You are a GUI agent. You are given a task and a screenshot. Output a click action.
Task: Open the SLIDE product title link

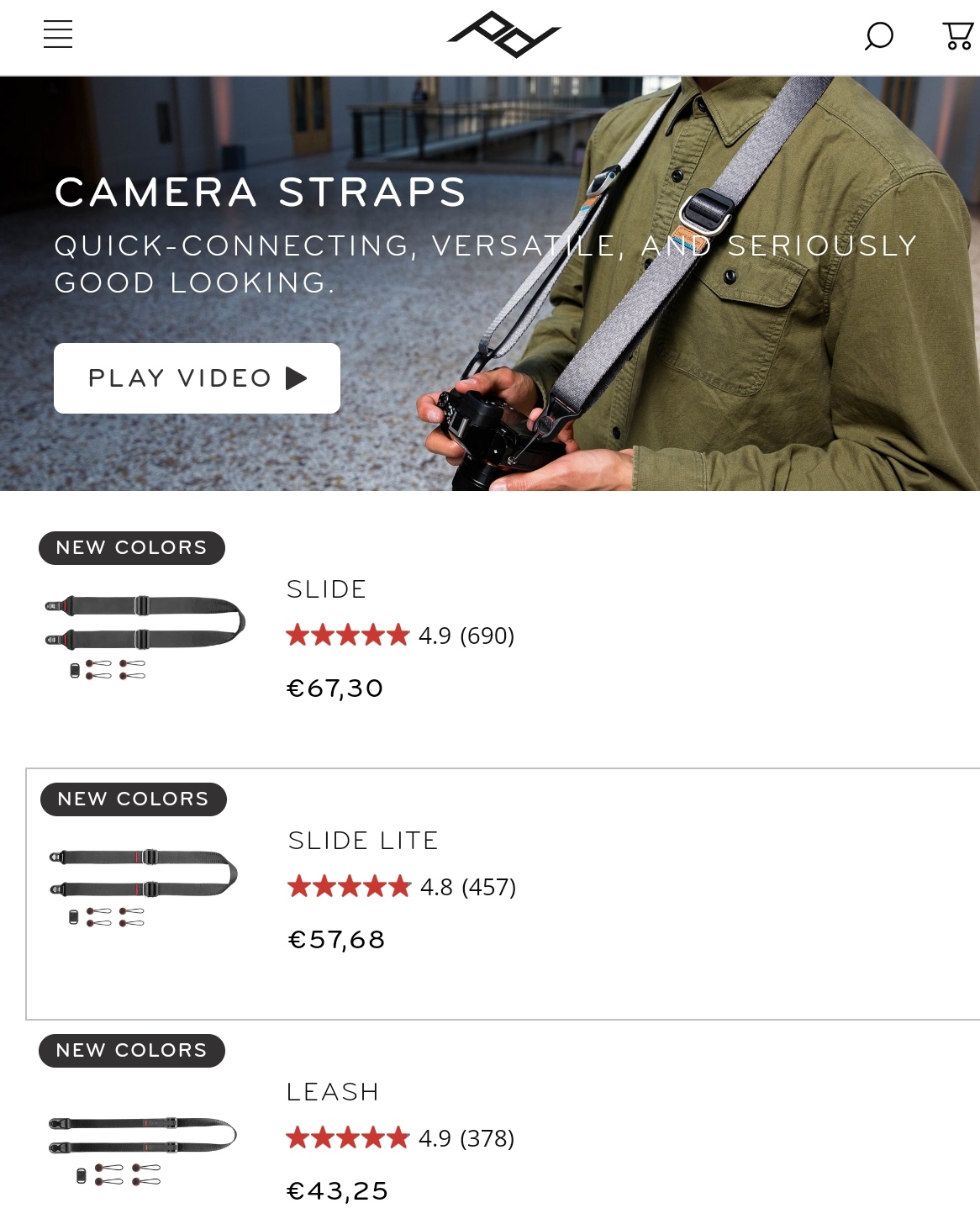pos(326,589)
